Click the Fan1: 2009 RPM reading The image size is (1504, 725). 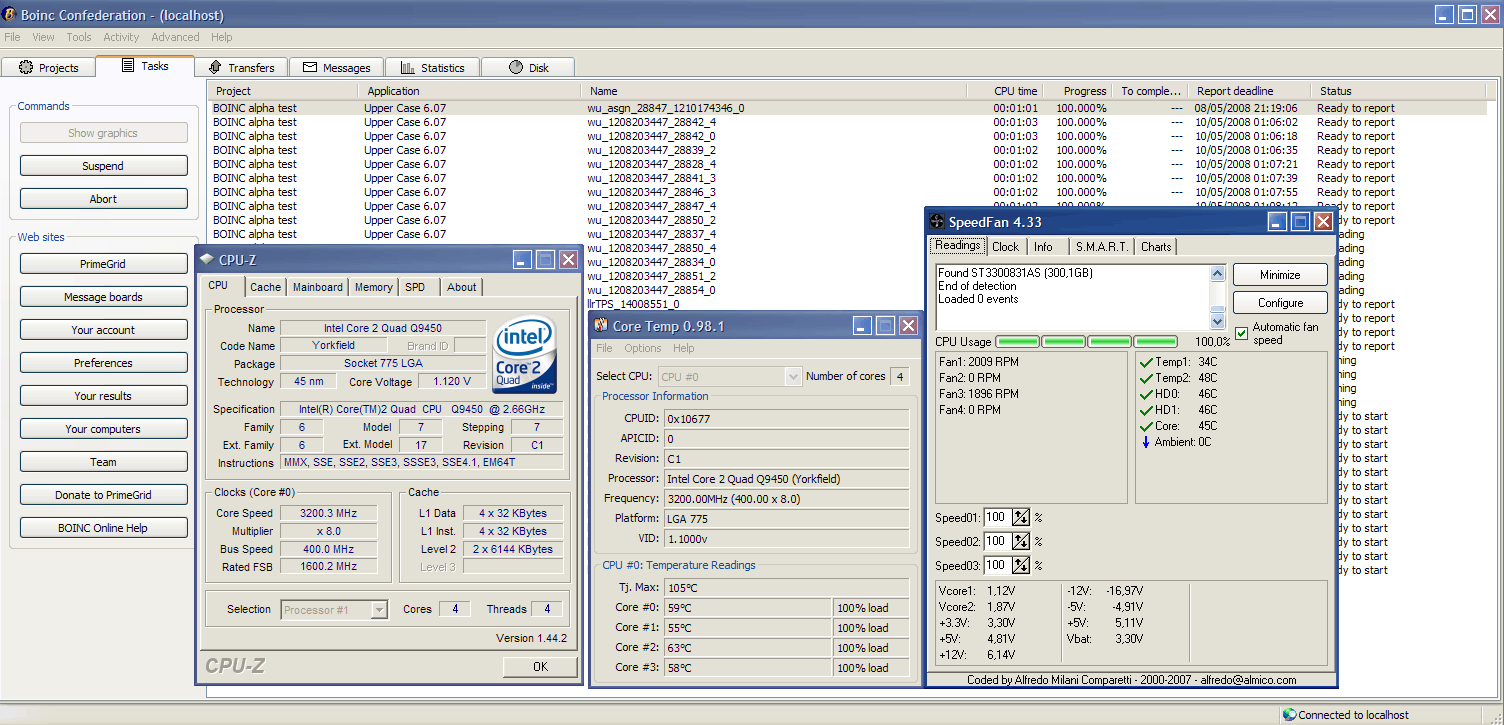point(979,362)
